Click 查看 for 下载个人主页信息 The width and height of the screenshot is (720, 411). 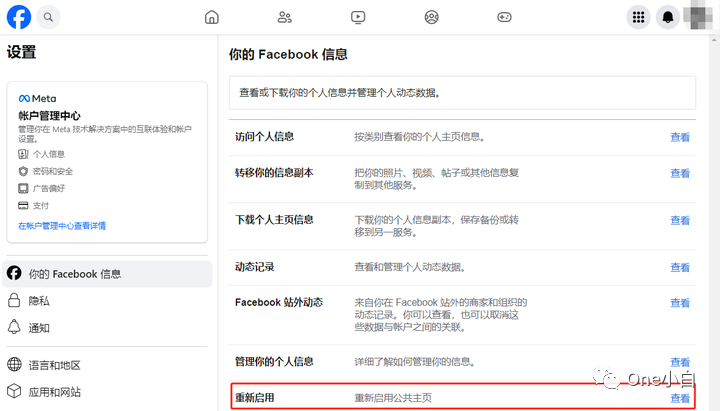click(680, 220)
